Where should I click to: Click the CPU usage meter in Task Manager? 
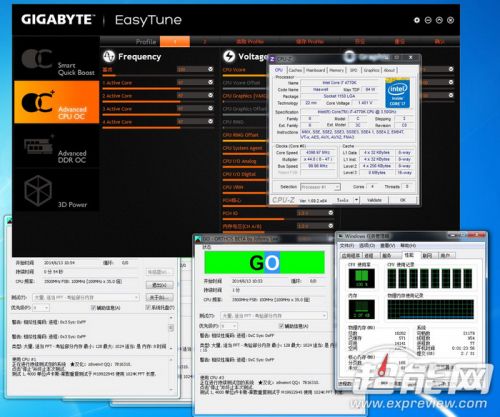(x=361, y=278)
